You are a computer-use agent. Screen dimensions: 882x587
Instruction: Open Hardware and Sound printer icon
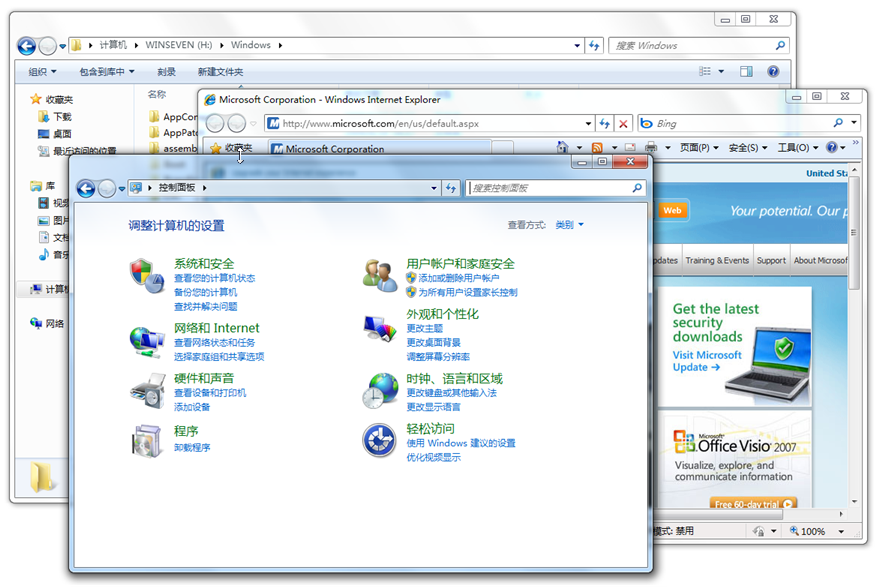(x=146, y=391)
